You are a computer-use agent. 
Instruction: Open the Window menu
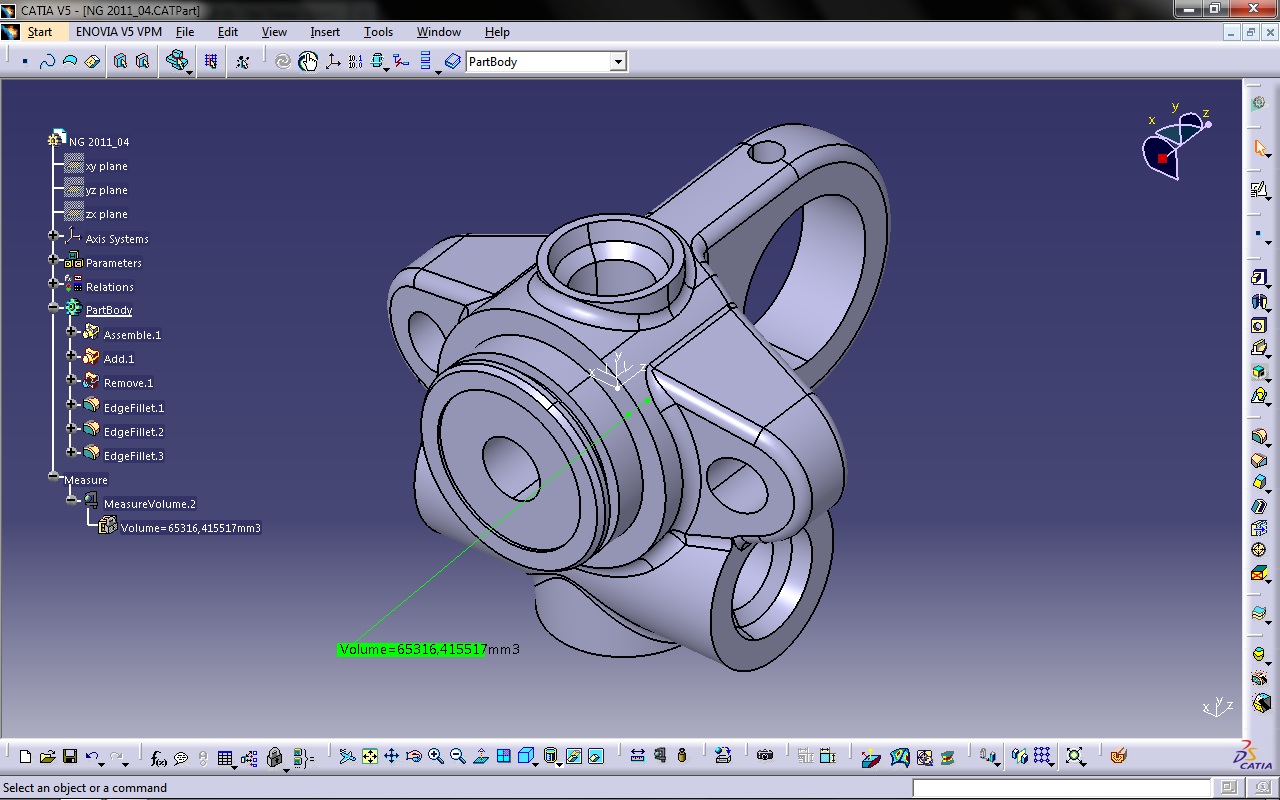pyautogui.click(x=439, y=32)
